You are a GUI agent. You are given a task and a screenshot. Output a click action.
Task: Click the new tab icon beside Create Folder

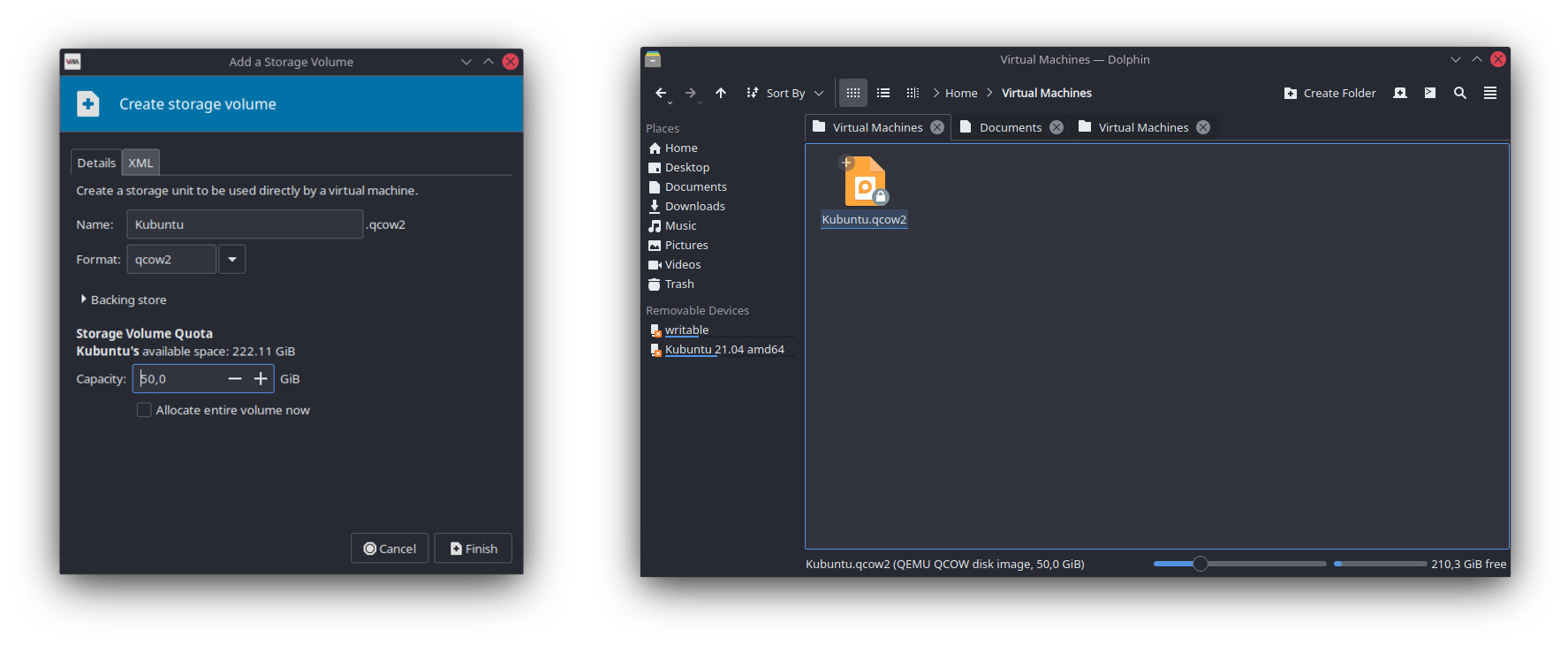(x=1400, y=93)
